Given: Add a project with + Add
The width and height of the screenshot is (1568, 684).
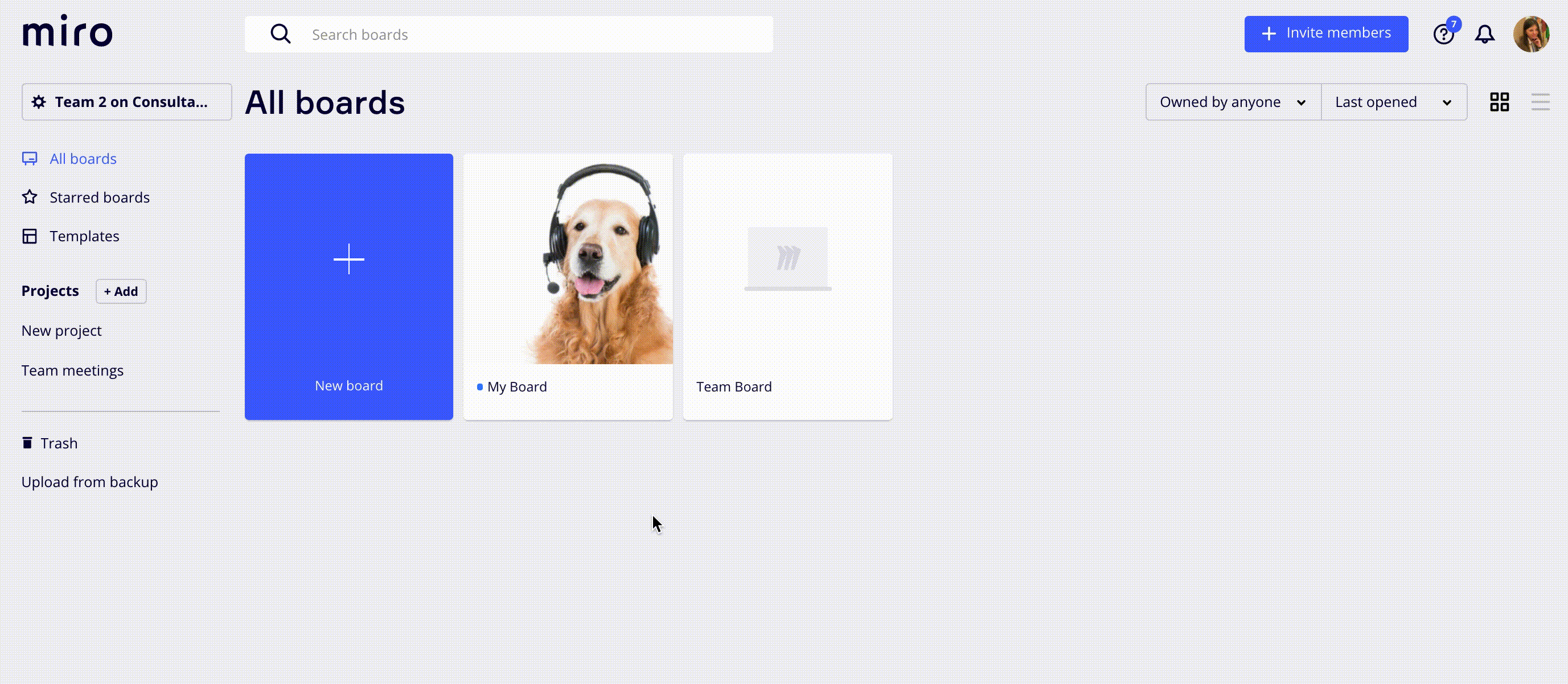Looking at the screenshot, I should 121,291.
